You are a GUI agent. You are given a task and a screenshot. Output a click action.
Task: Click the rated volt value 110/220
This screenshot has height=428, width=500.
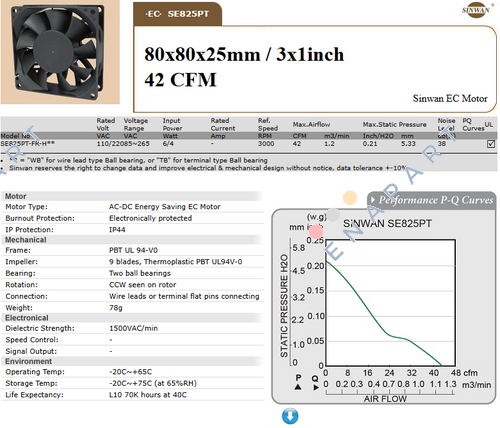pyautogui.click(x=110, y=144)
